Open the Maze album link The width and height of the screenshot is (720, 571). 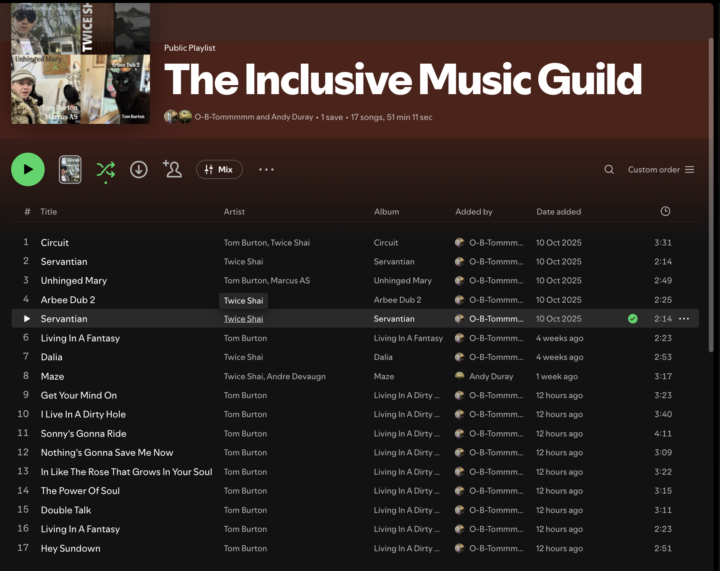coord(384,376)
